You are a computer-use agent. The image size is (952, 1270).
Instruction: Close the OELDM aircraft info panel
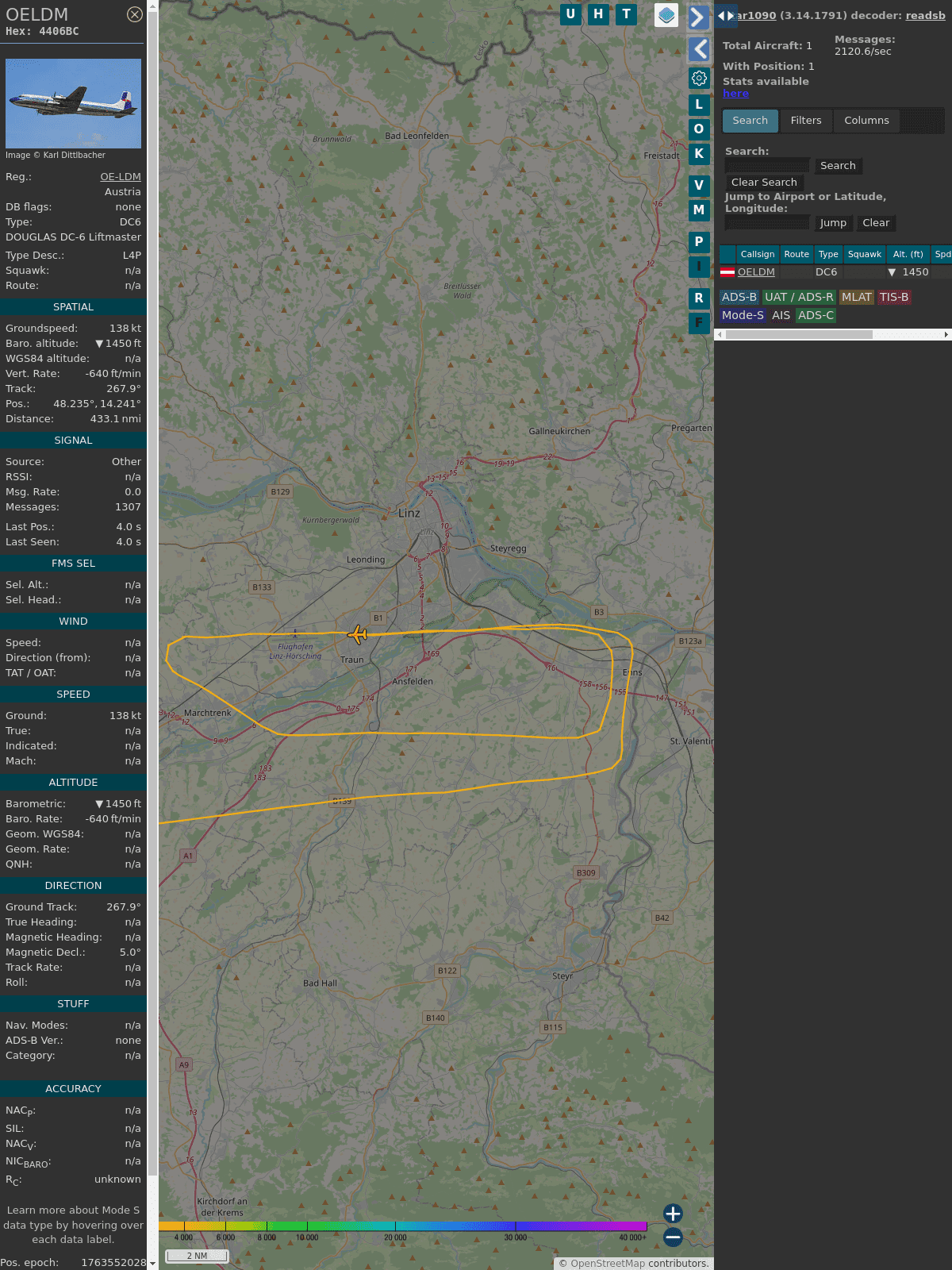tap(135, 14)
